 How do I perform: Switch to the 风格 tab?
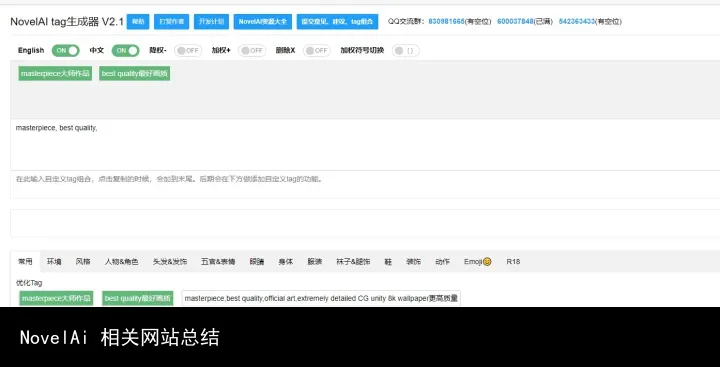tap(83, 262)
